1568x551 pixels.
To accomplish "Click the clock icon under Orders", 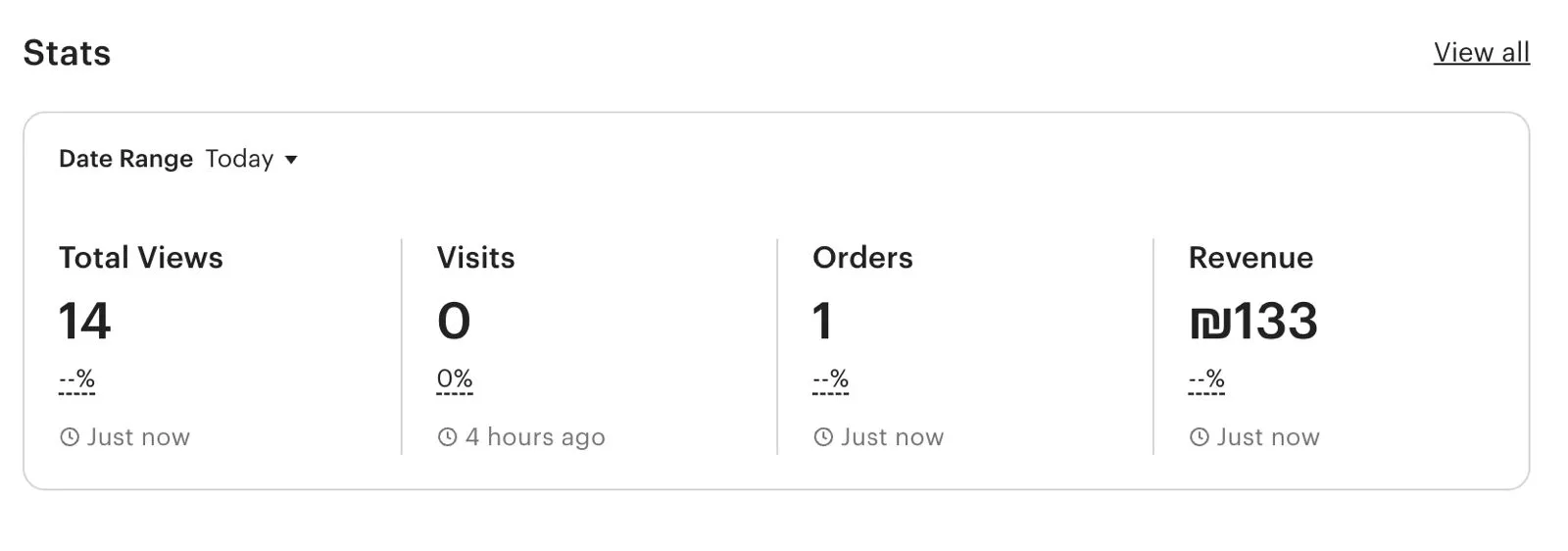I will coord(823,437).
